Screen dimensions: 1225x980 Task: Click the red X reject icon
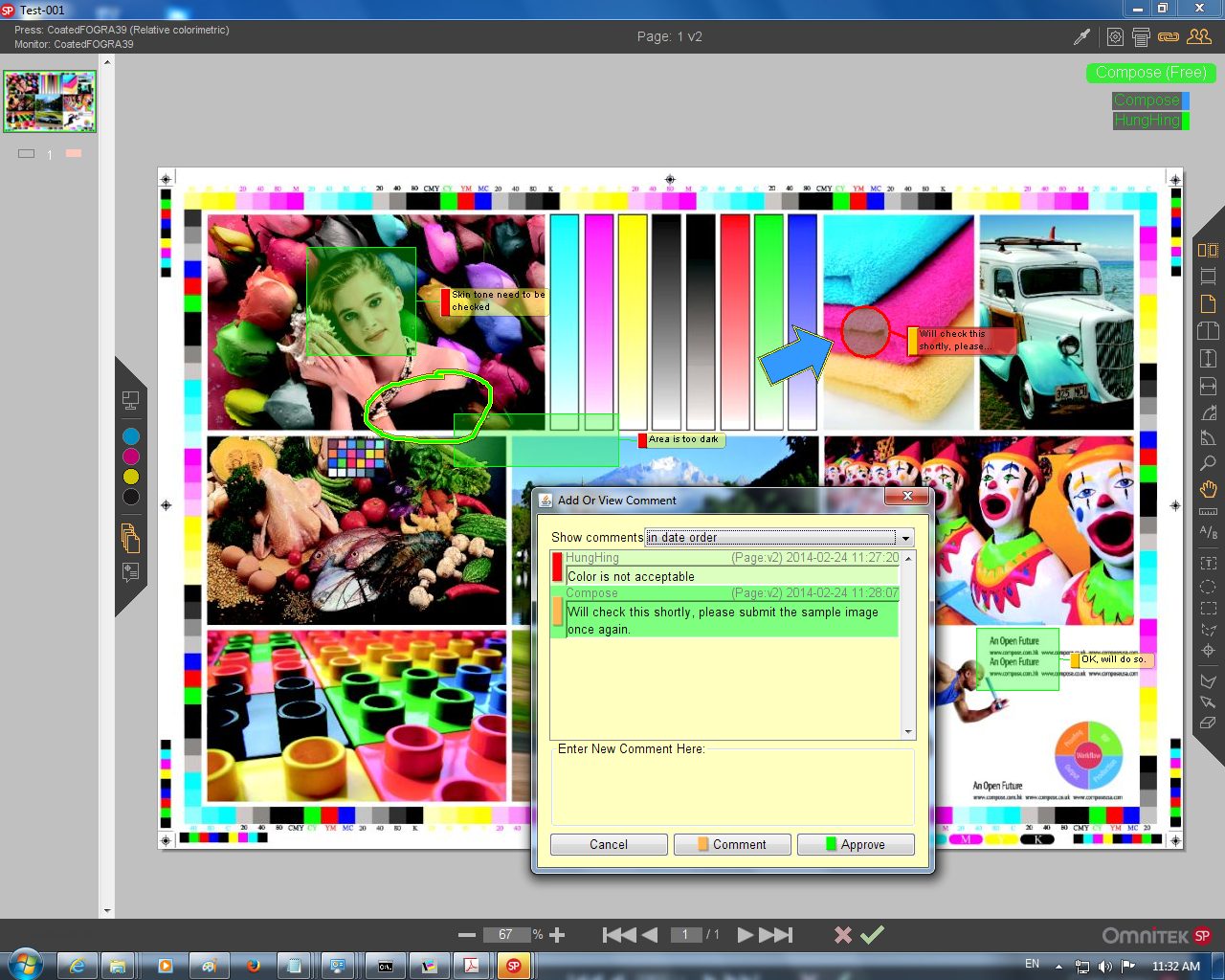point(843,935)
